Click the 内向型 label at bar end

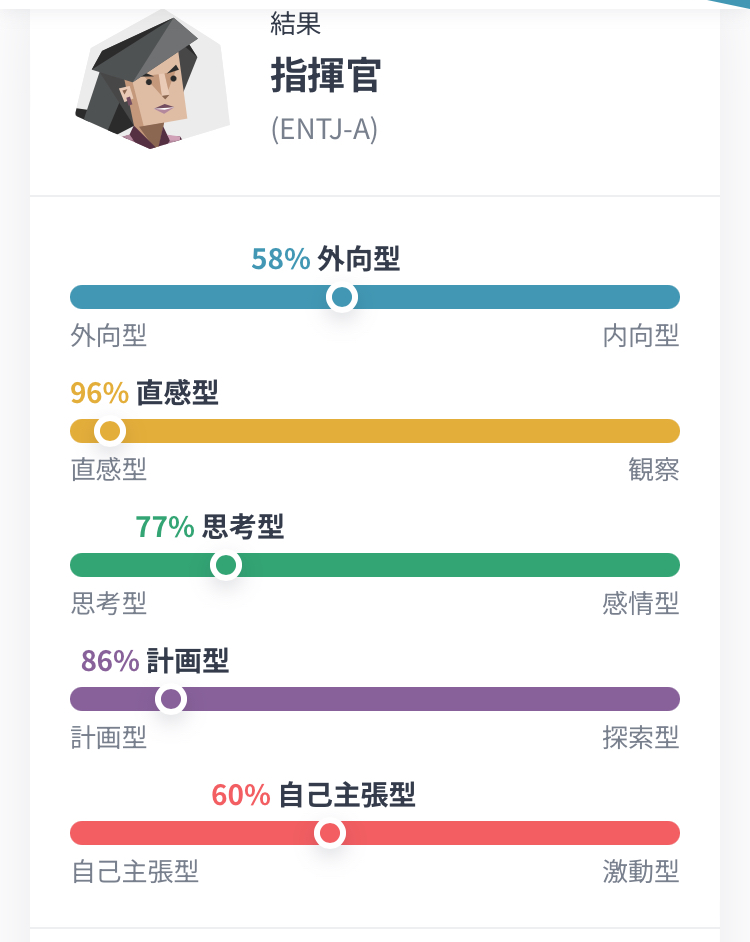(641, 336)
